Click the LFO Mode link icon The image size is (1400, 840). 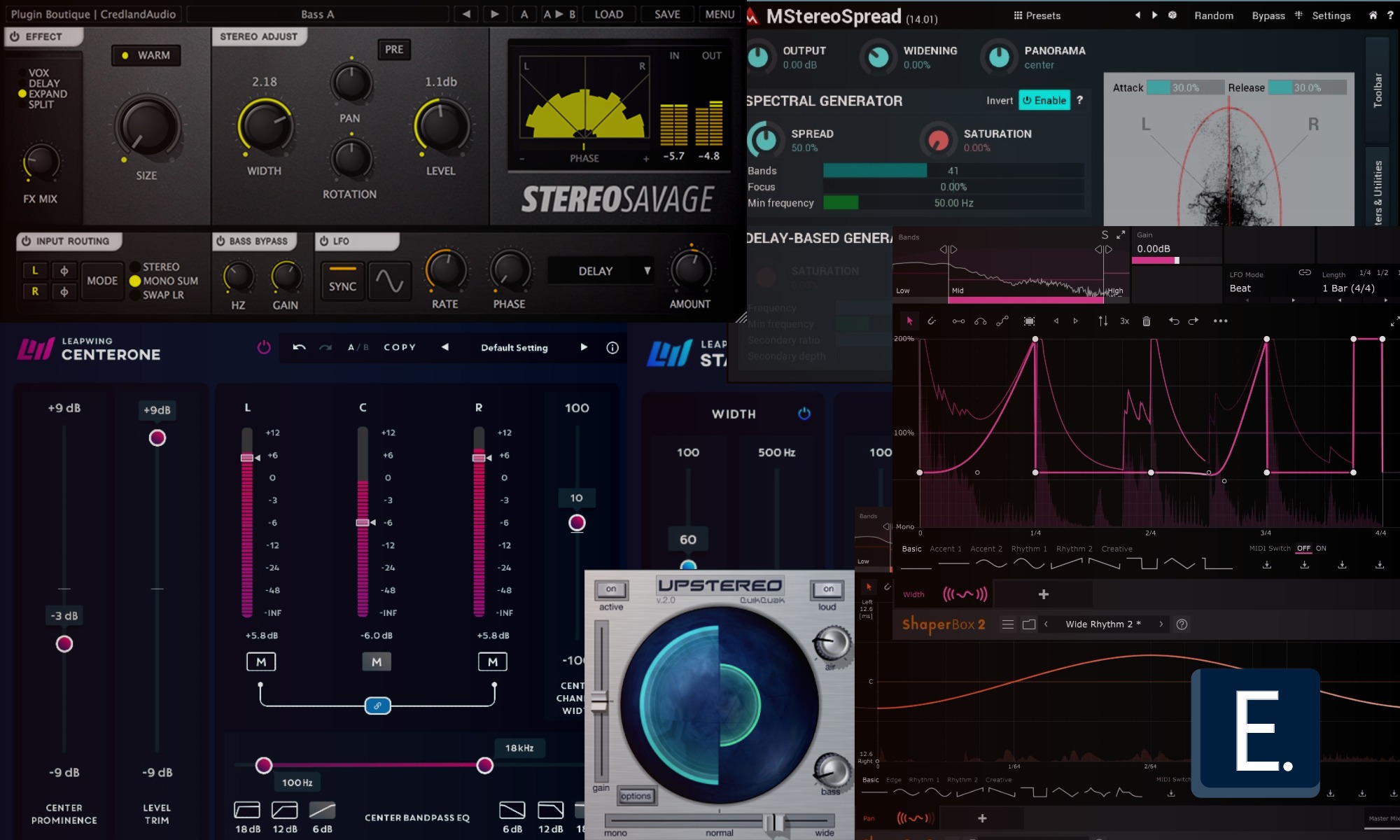click(1305, 272)
